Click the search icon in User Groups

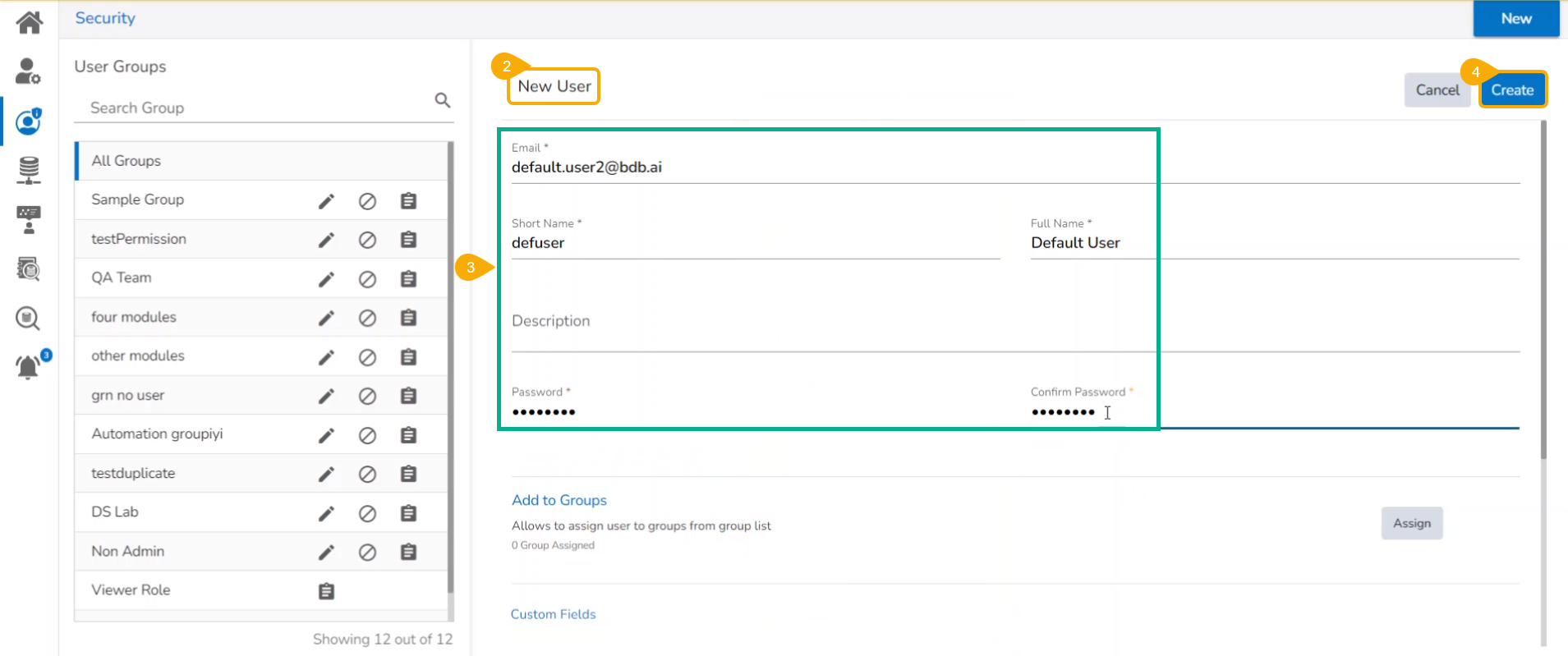(442, 100)
